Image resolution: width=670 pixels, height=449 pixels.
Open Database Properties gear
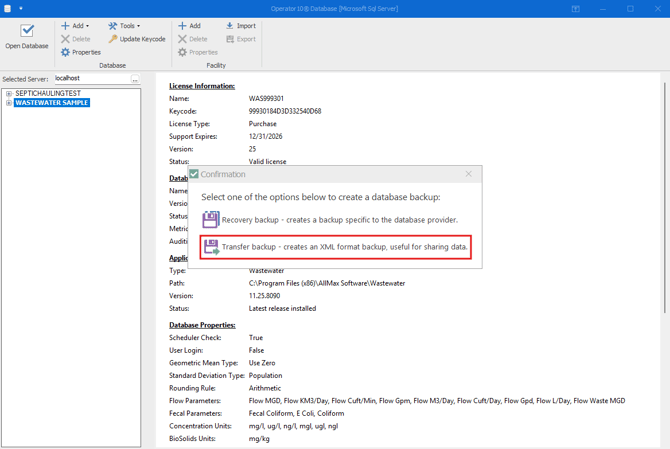tap(66, 52)
